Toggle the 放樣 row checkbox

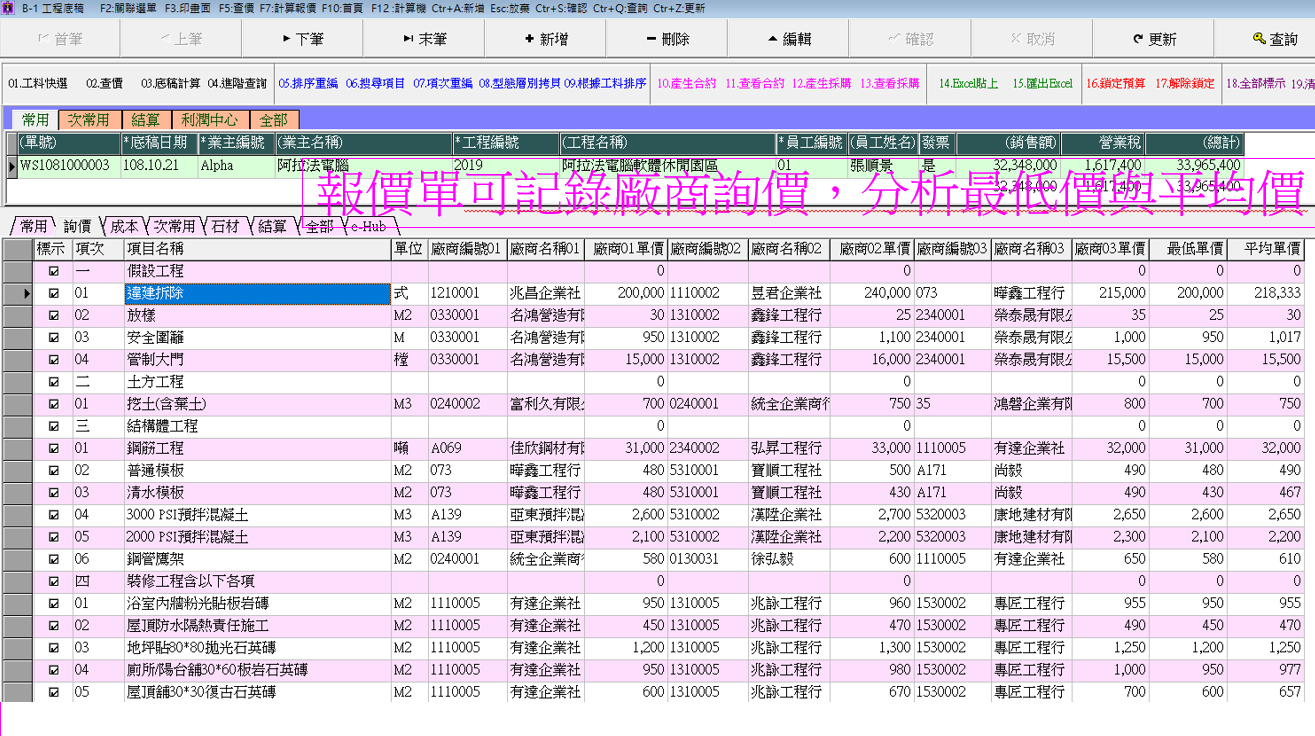(x=54, y=315)
